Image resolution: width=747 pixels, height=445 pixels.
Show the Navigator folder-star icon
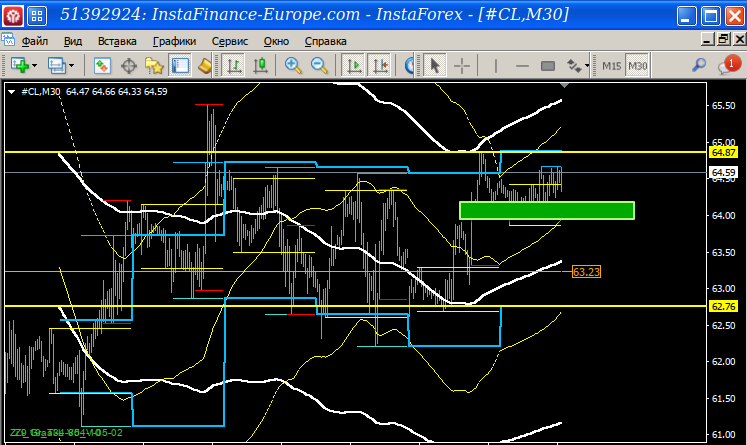point(154,65)
